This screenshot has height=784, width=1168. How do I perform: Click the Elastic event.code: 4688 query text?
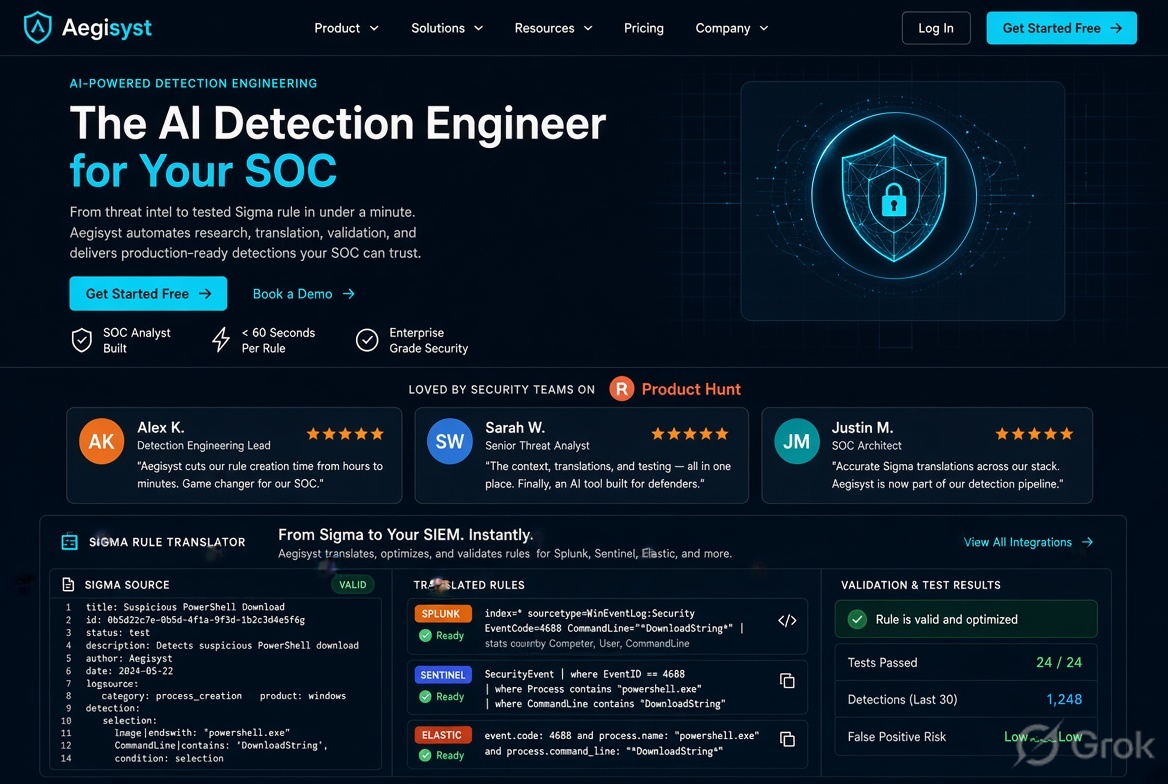coord(621,736)
